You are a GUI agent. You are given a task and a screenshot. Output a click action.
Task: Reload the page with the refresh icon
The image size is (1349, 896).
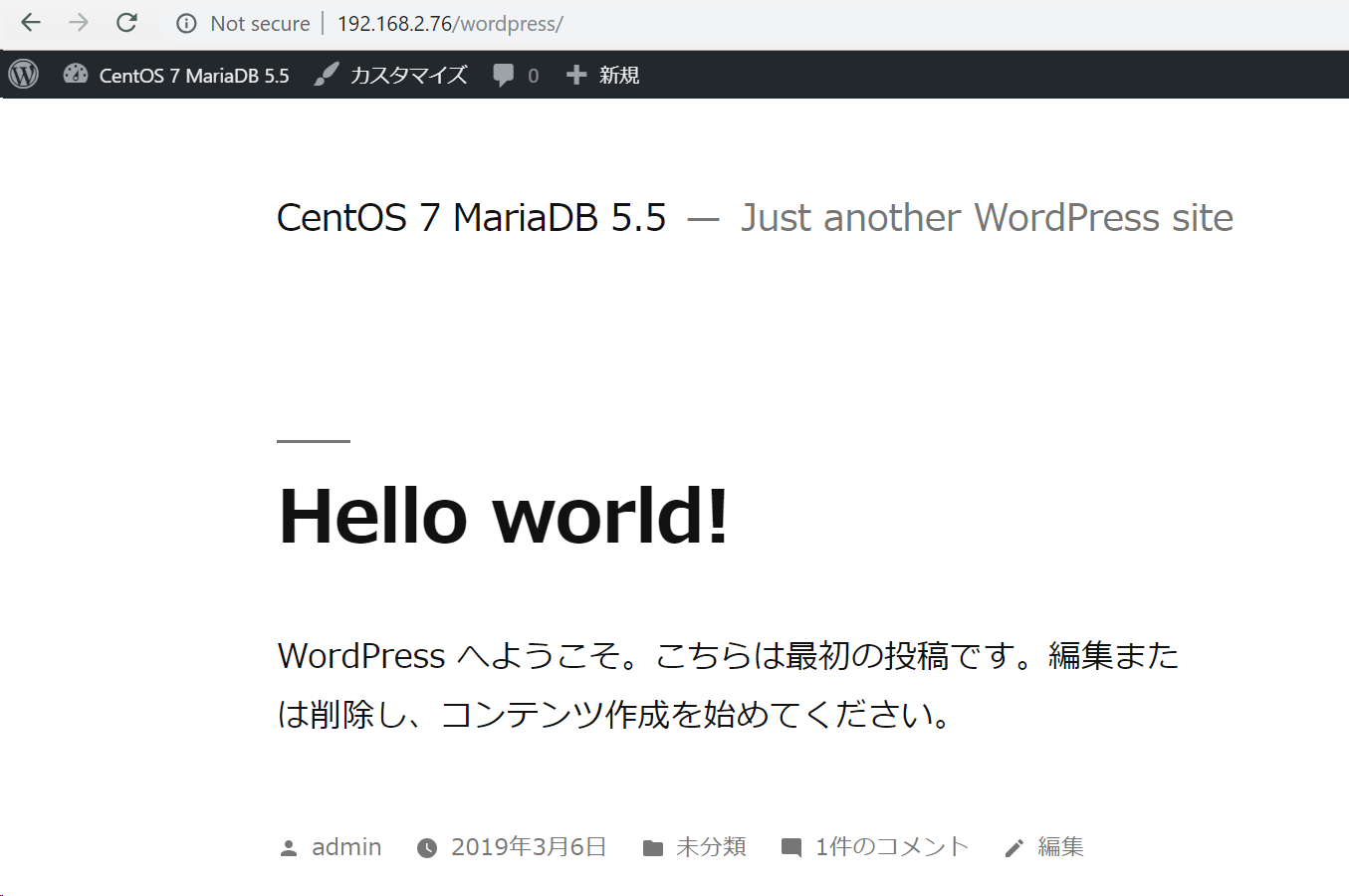(x=126, y=22)
